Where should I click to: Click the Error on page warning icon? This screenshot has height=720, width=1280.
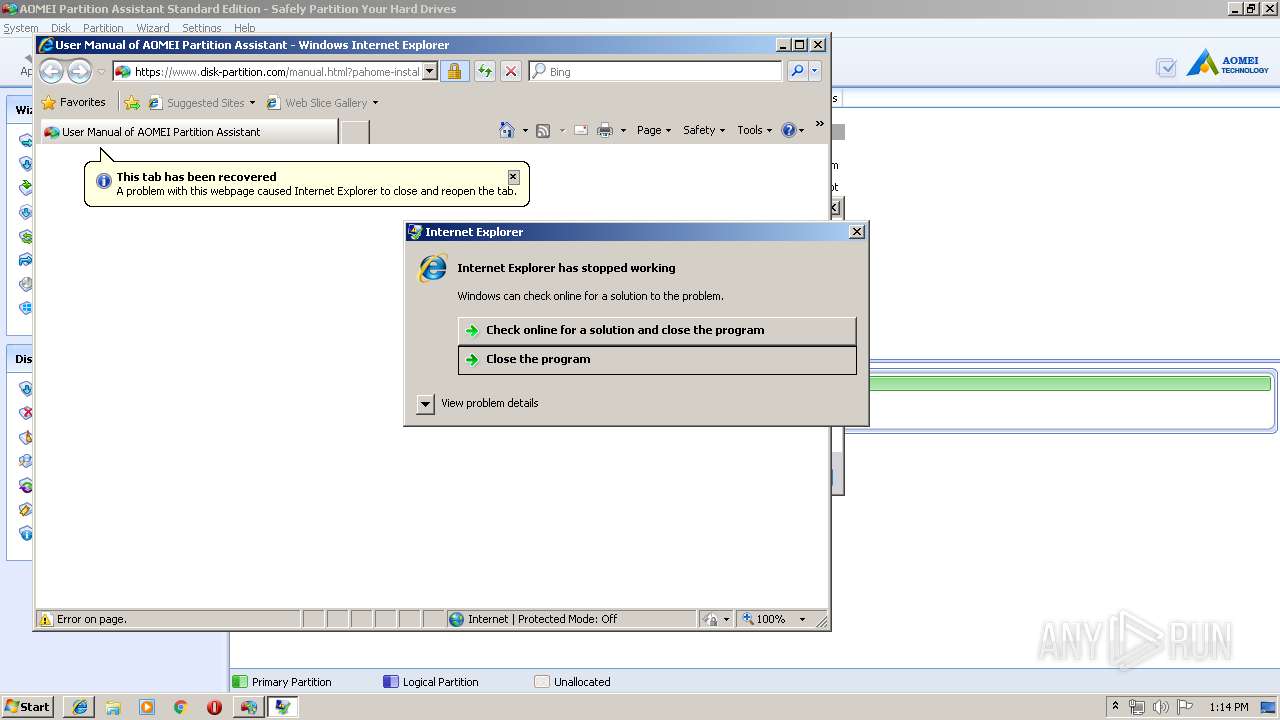(x=45, y=619)
